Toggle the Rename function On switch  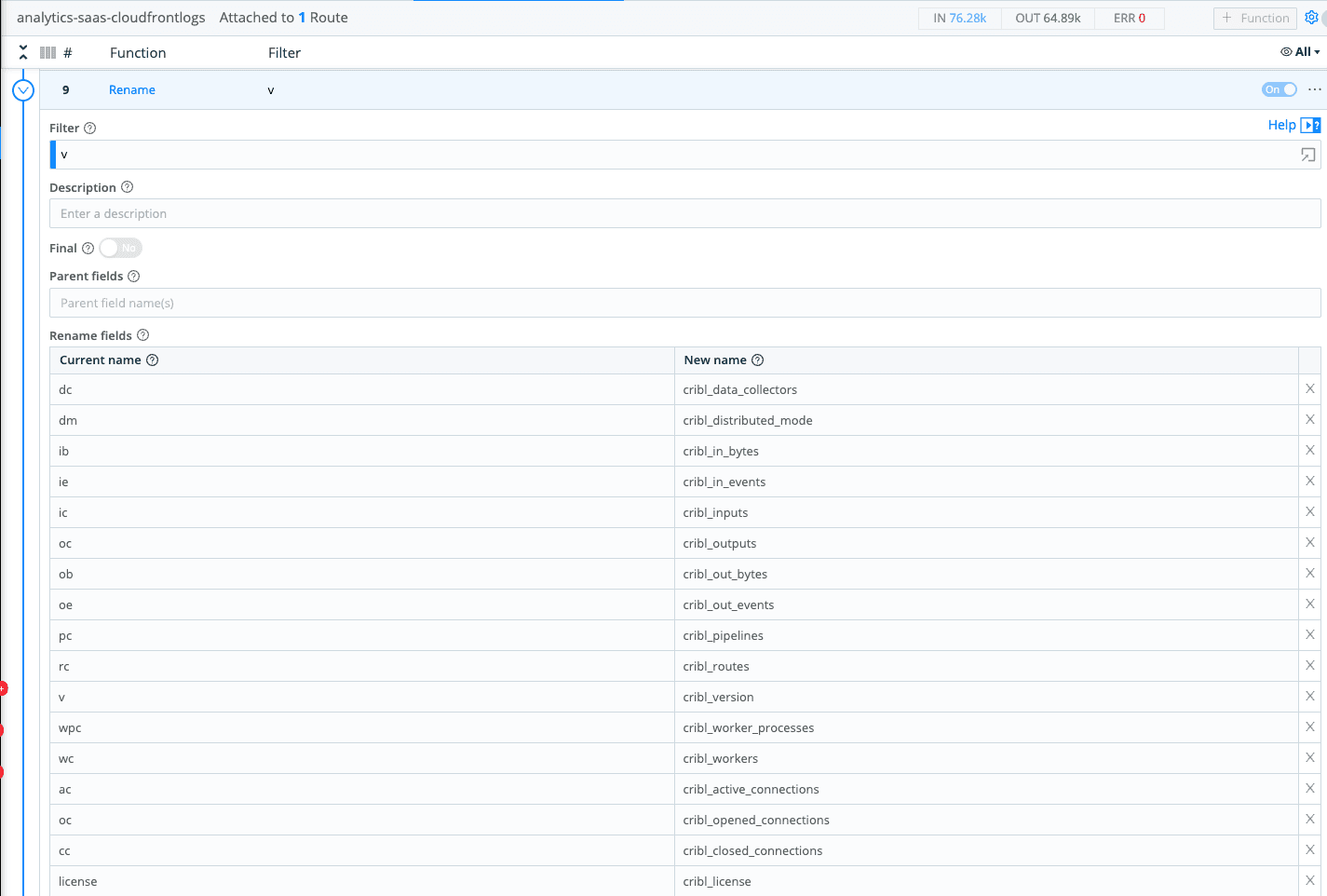point(1279,89)
